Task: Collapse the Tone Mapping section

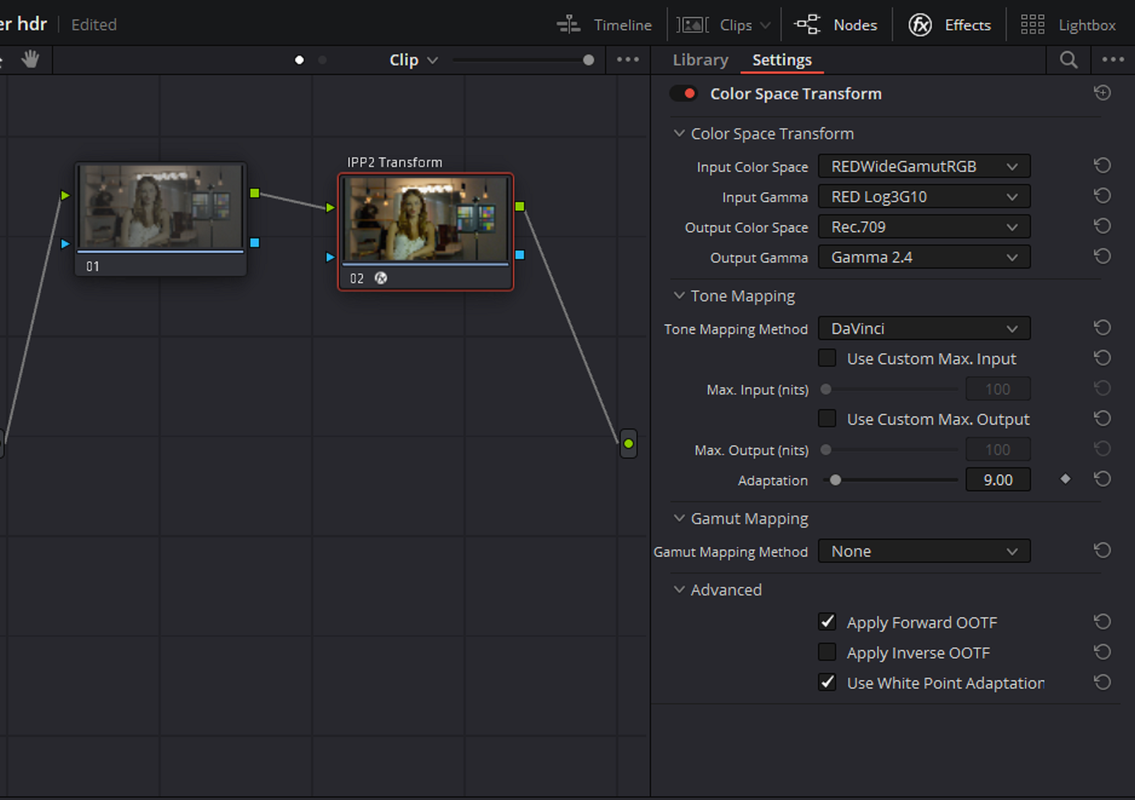Action: tap(679, 295)
